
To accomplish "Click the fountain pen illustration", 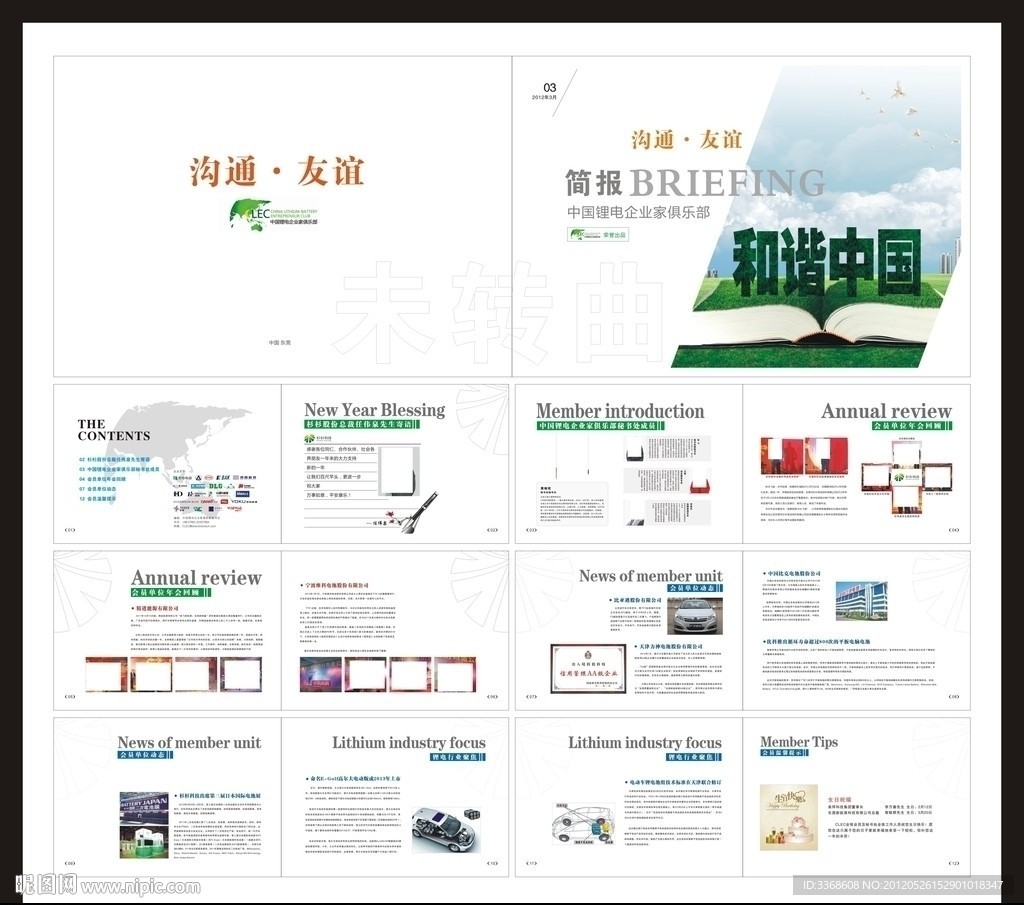I will point(419,511).
